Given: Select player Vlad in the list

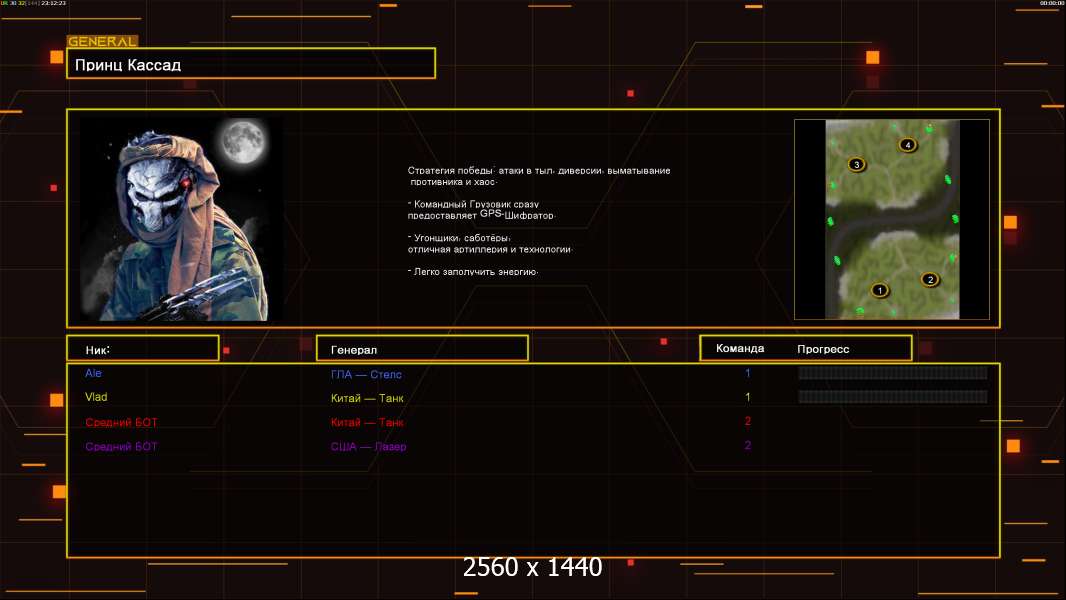Looking at the screenshot, I should pos(95,397).
